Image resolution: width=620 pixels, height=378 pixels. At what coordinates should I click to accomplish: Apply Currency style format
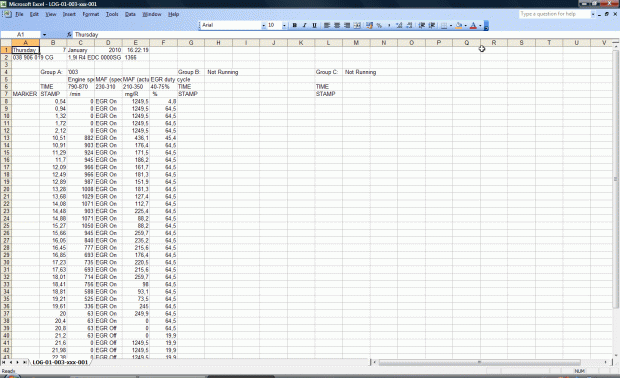click(369, 25)
